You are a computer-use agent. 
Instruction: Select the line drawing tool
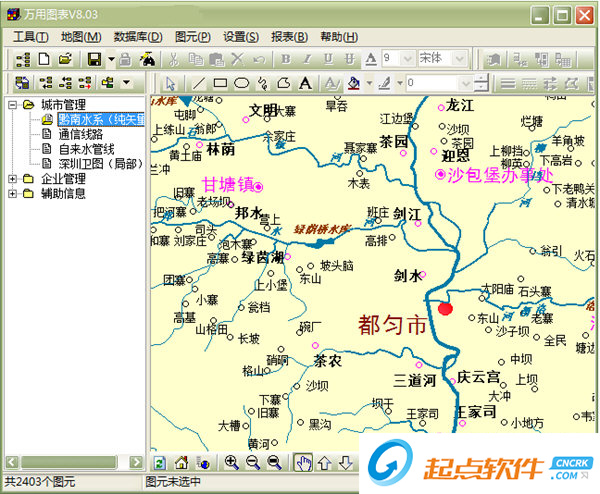(x=198, y=83)
